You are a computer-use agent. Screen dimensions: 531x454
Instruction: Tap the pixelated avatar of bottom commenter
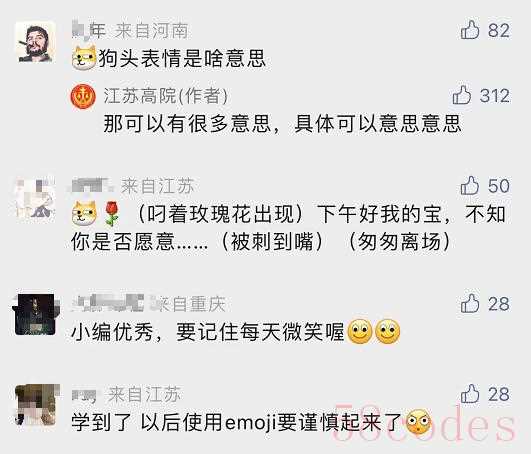click(36, 405)
